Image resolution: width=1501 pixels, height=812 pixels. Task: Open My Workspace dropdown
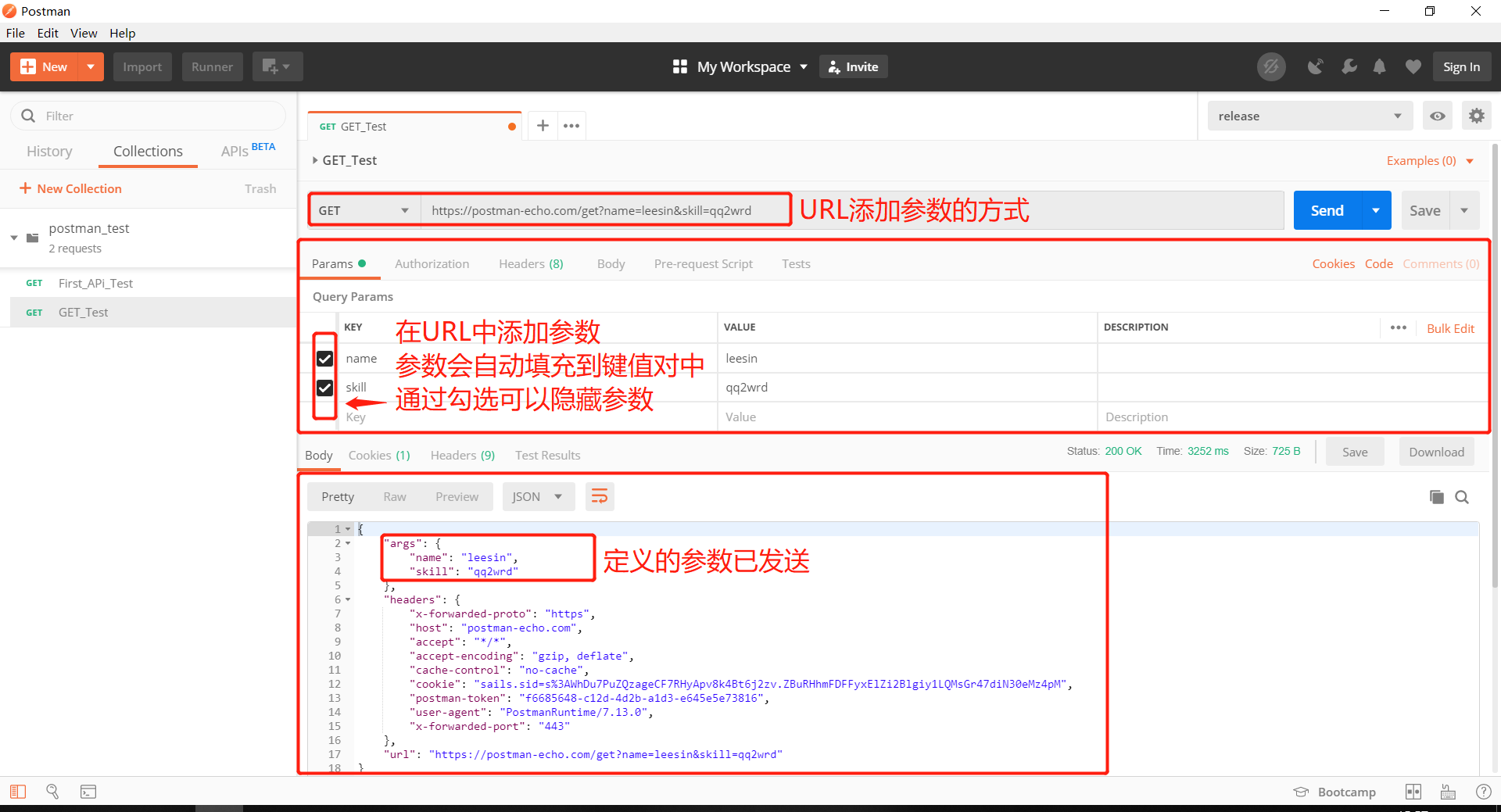click(752, 67)
